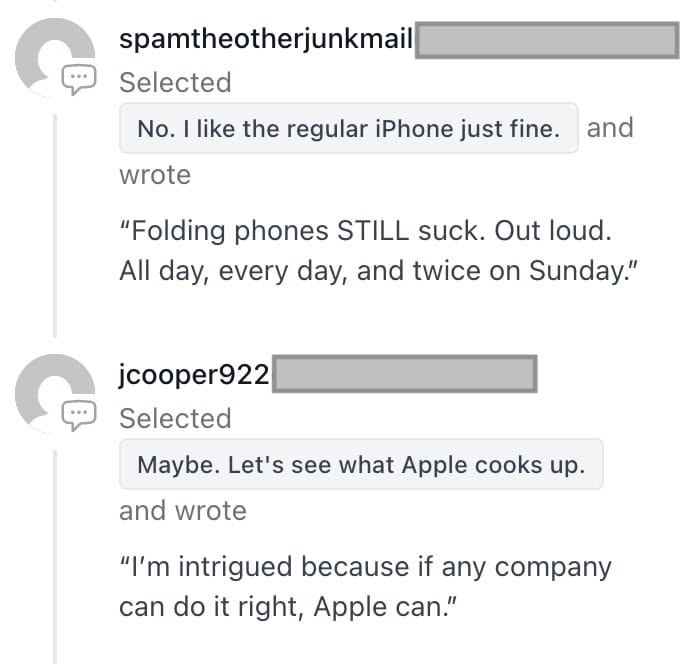Viewport: 680px width, 664px height.
Task: Click 'can do it right, Apple can' line
Action: coord(288,607)
